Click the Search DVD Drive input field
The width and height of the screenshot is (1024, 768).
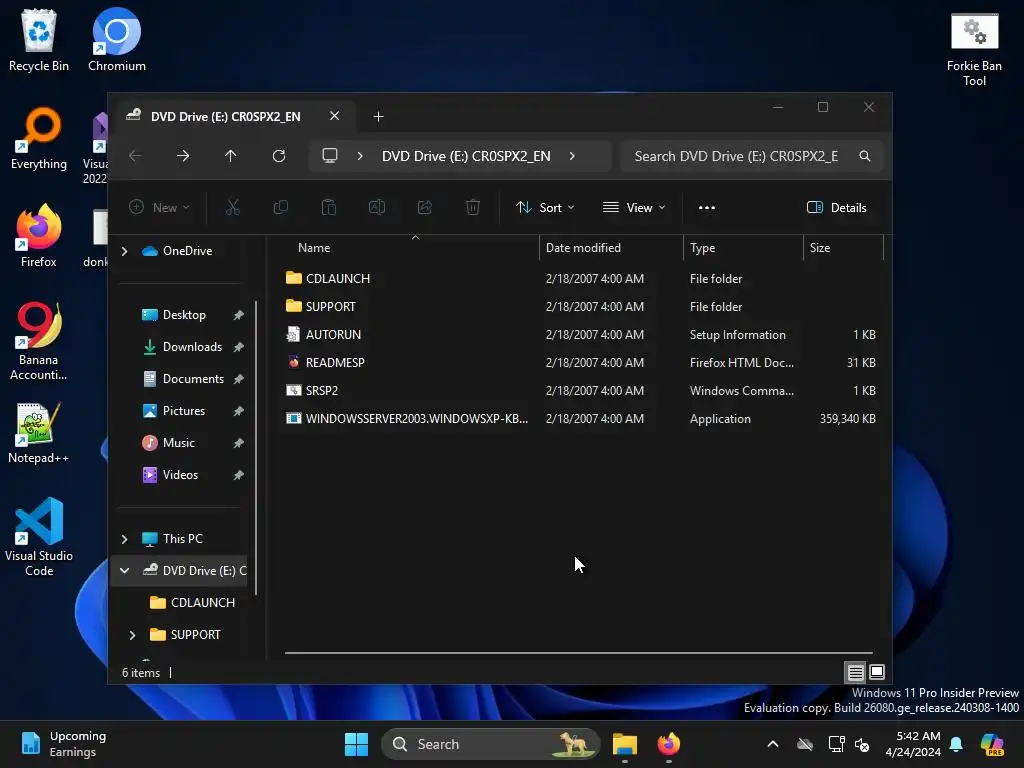[751, 156]
